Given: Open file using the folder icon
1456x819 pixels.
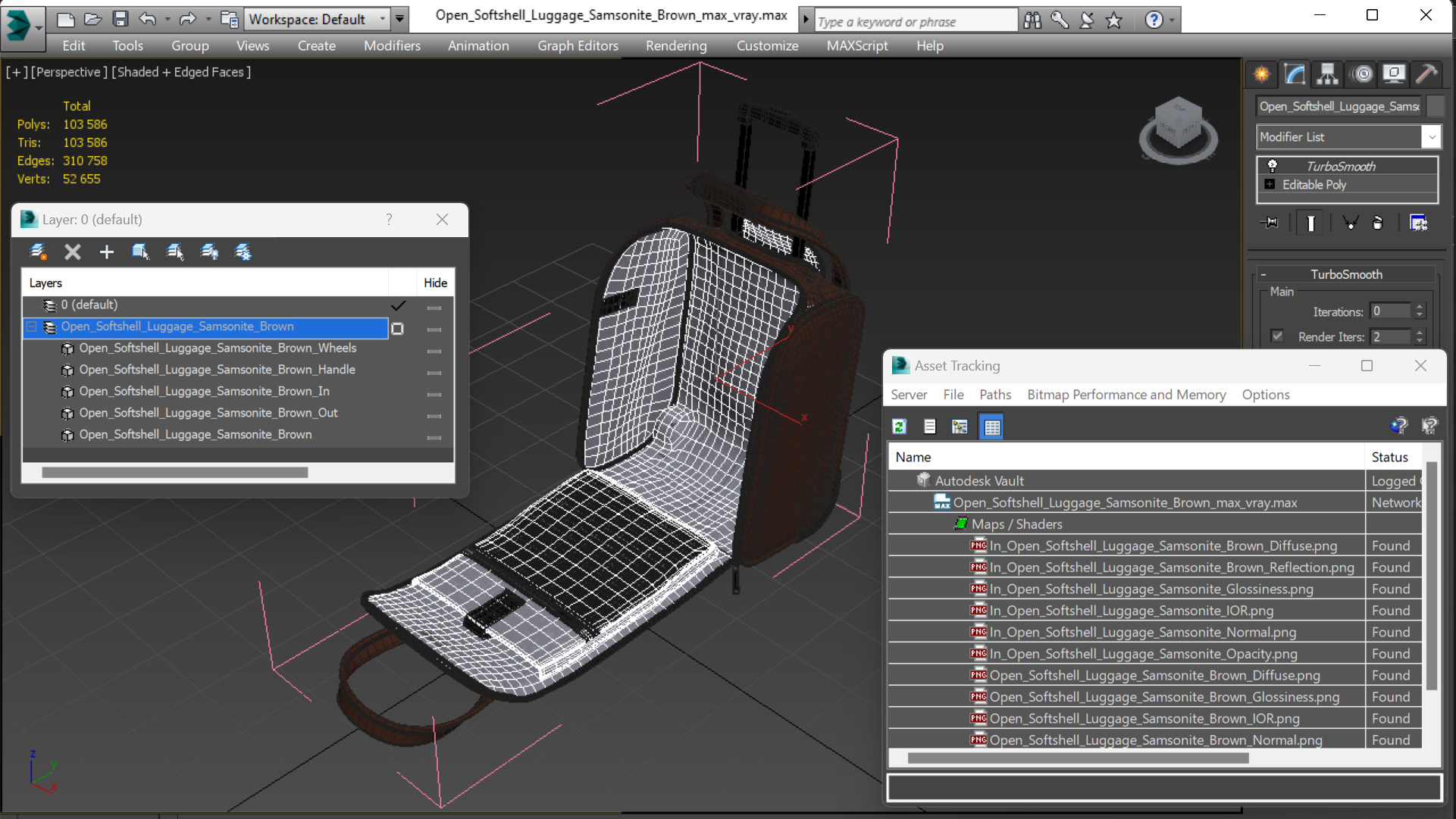Looking at the screenshot, I should tap(93, 19).
